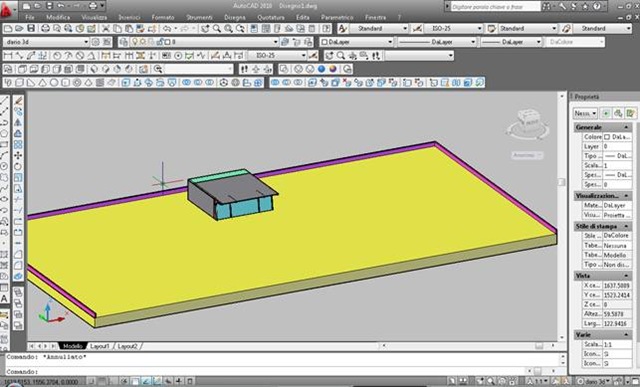Click the Sphere primitive icon in modeling toolbar
The image size is (640, 387).
pos(54,82)
